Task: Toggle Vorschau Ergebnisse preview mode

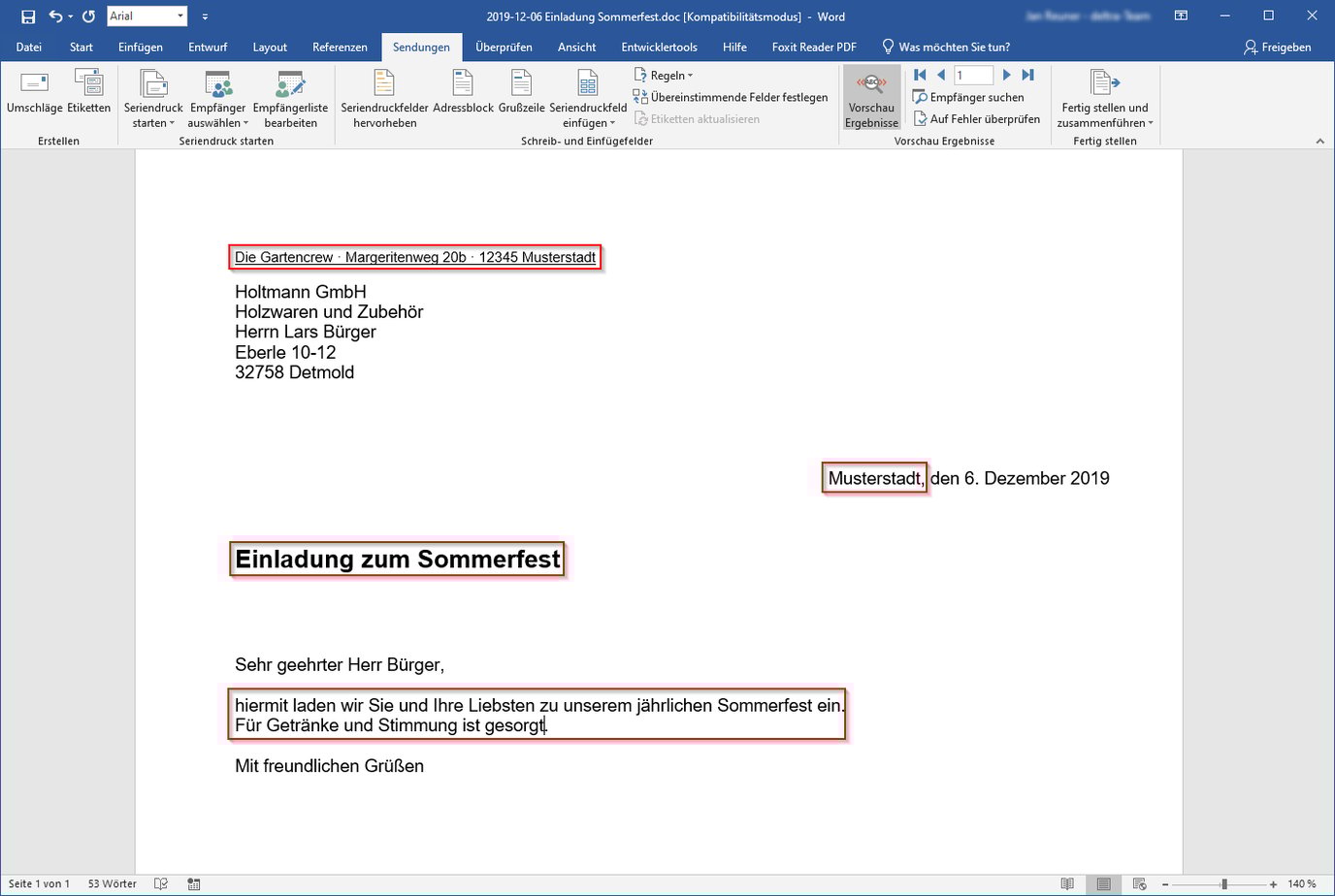Action: click(x=871, y=97)
